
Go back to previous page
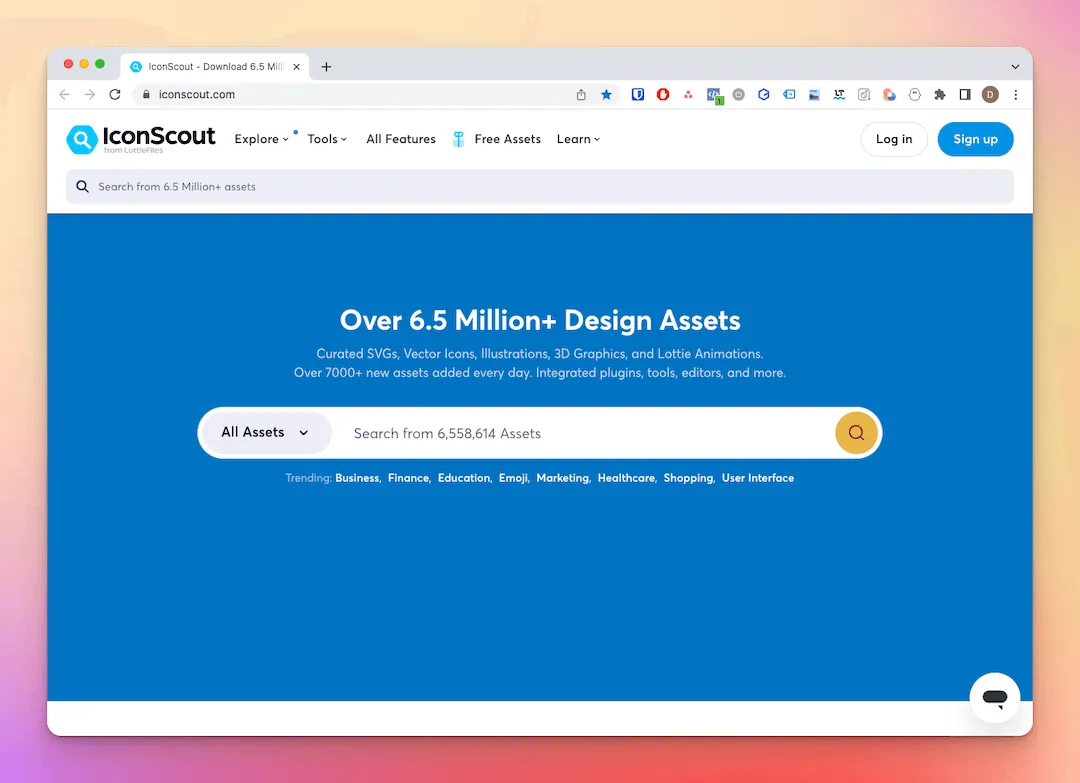[x=65, y=94]
